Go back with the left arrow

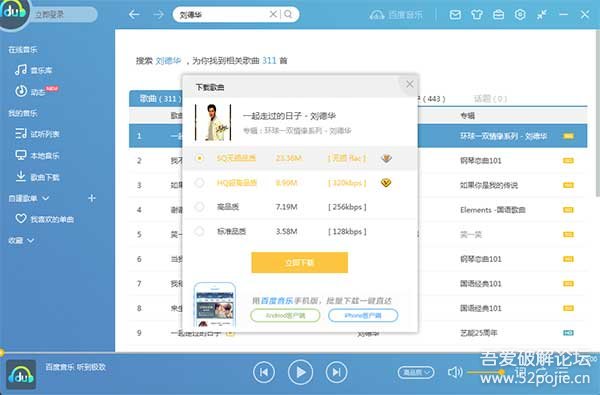[x=134, y=15]
